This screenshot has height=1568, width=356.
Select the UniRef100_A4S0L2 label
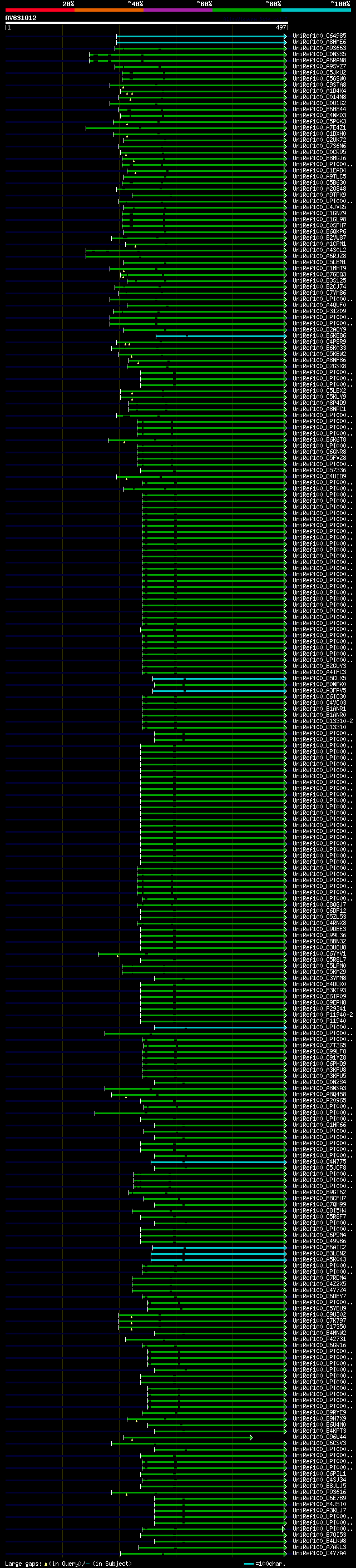(319, 250)
